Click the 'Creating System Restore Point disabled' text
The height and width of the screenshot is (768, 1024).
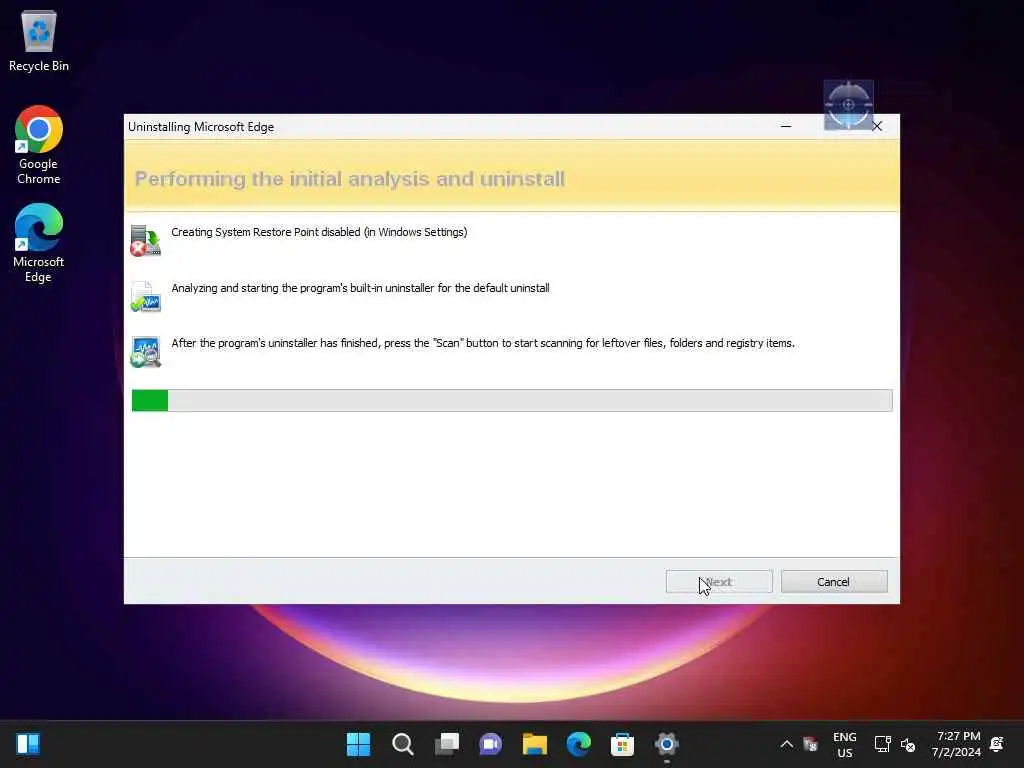(x=319, y=232)
